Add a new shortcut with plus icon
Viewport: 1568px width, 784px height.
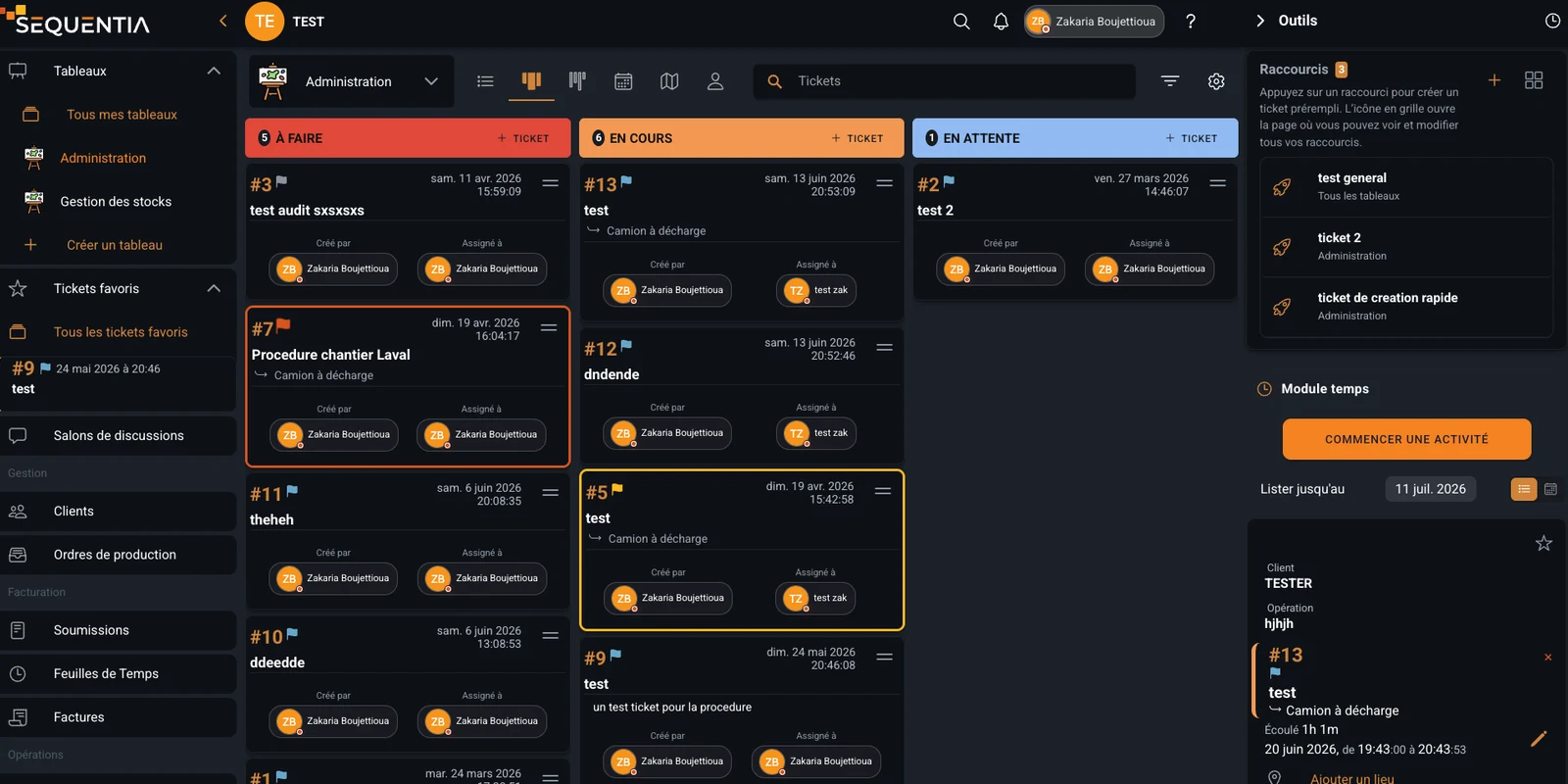coord(1494,80)
